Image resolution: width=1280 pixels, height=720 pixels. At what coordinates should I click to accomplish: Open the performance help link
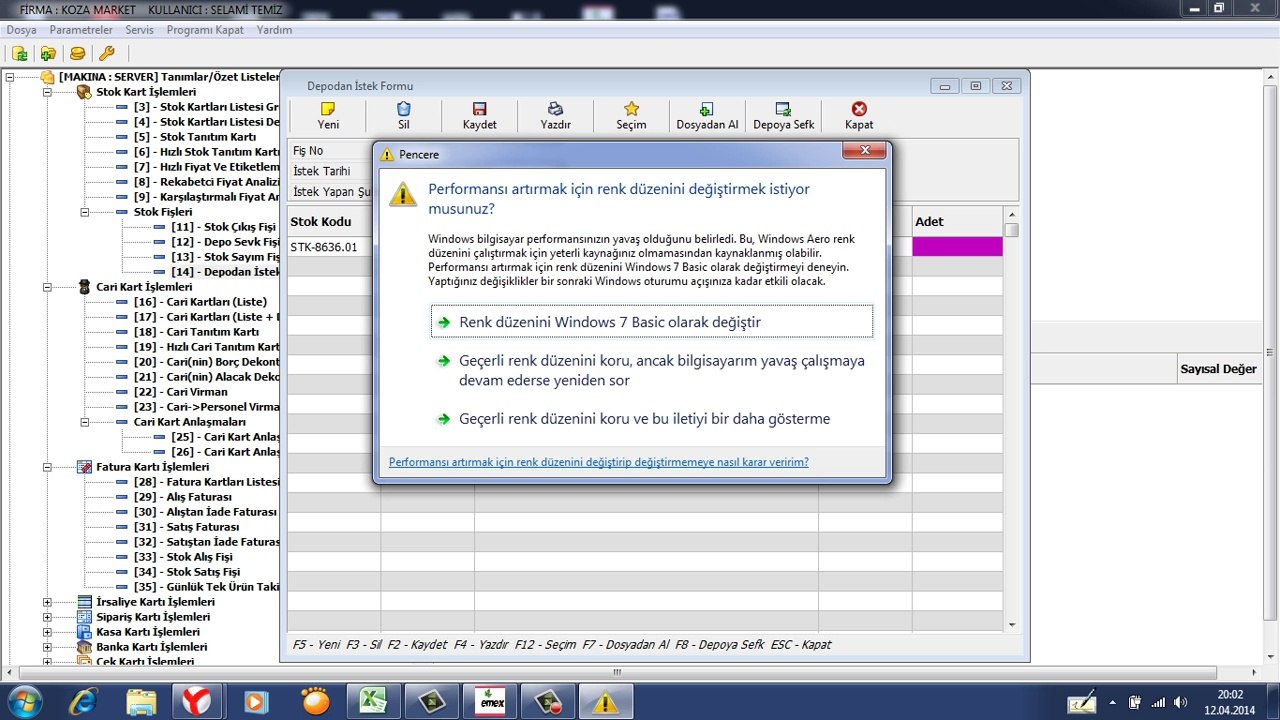(598, 462)
